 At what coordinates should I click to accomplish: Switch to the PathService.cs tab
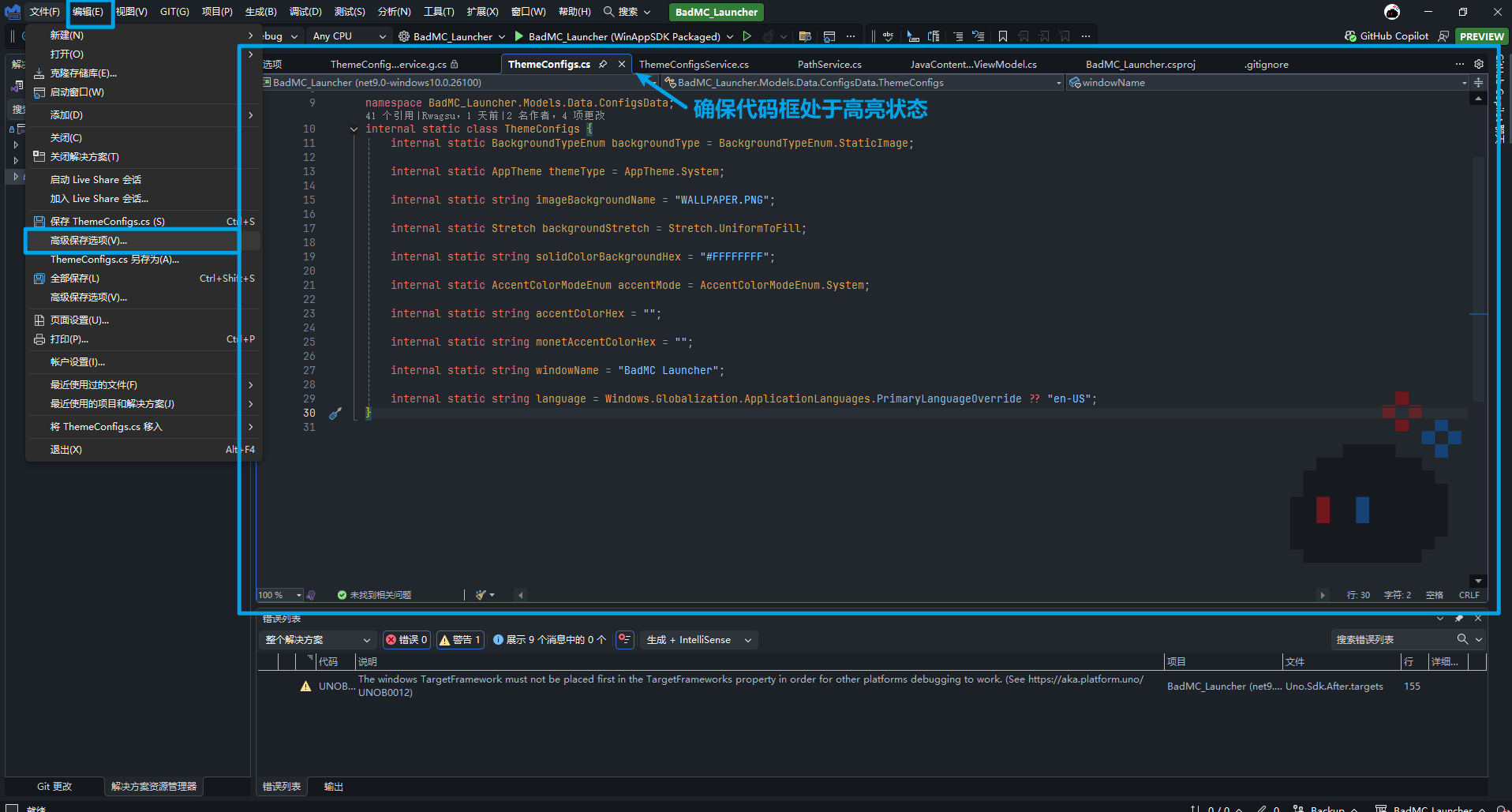(x=829, y=65)
